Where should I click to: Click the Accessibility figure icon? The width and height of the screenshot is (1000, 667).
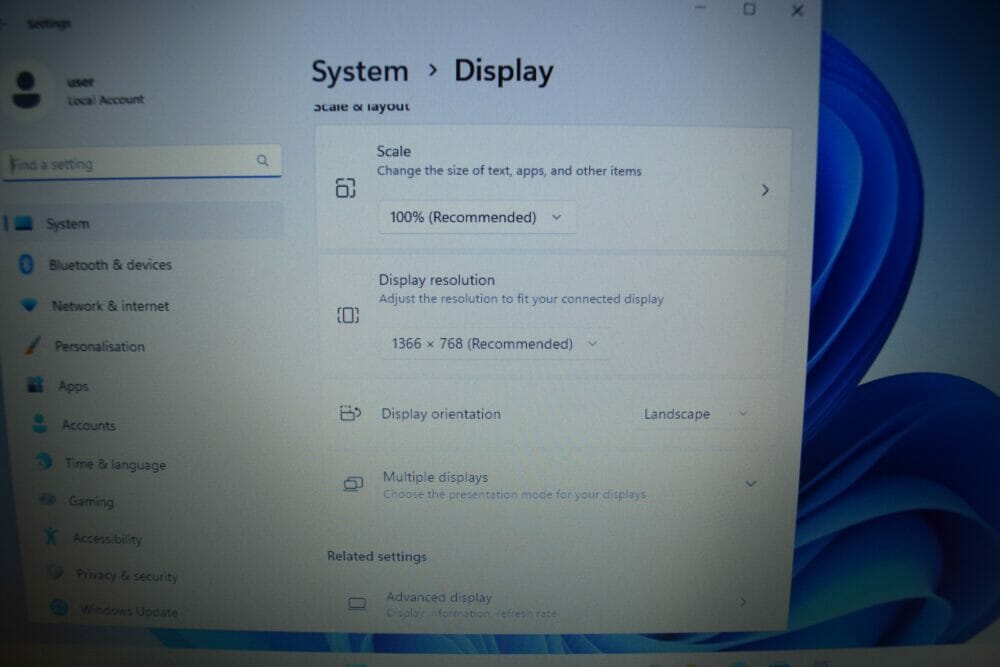point(52,536)
